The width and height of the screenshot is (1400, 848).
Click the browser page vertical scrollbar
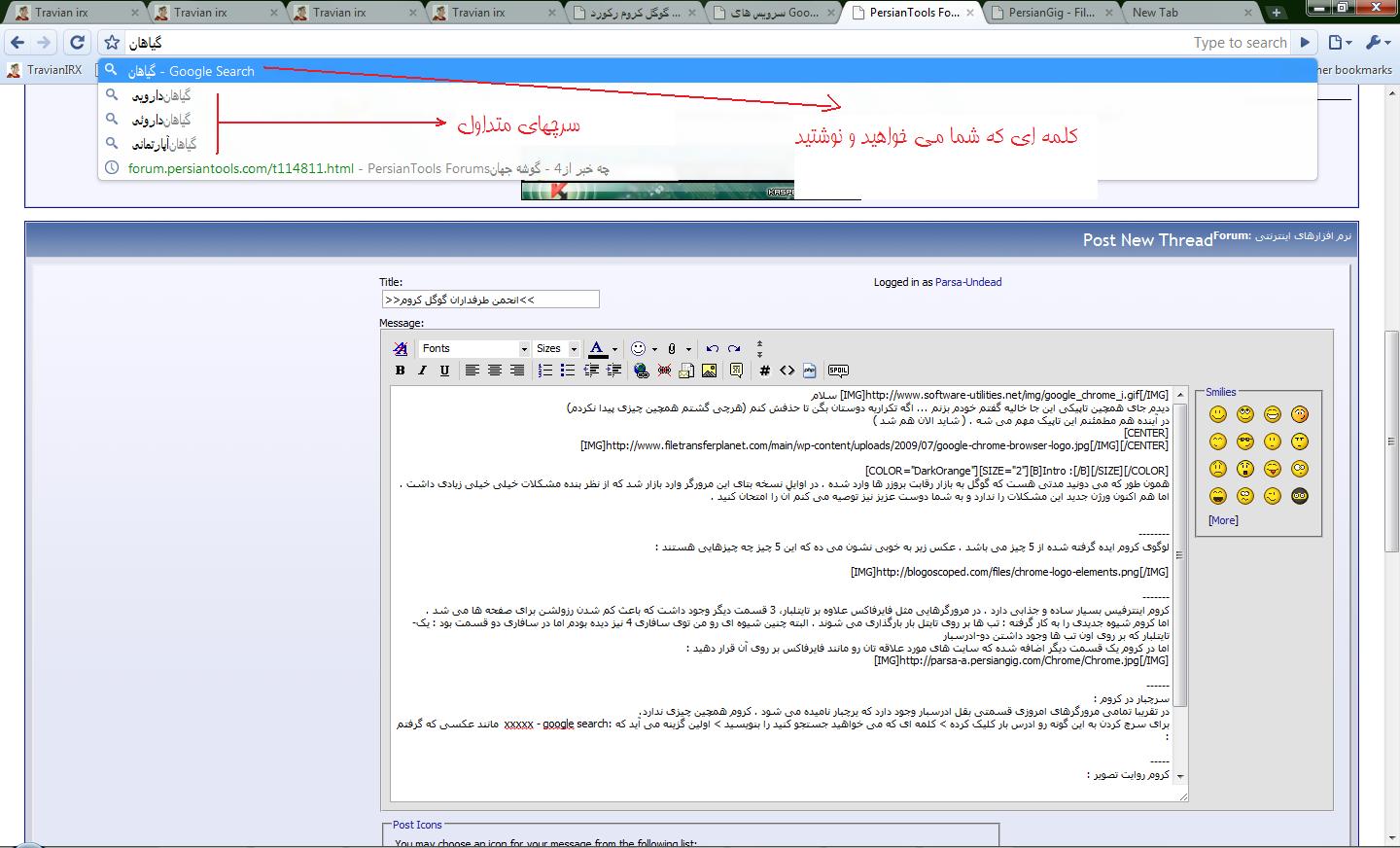[x=1391, y=465]
